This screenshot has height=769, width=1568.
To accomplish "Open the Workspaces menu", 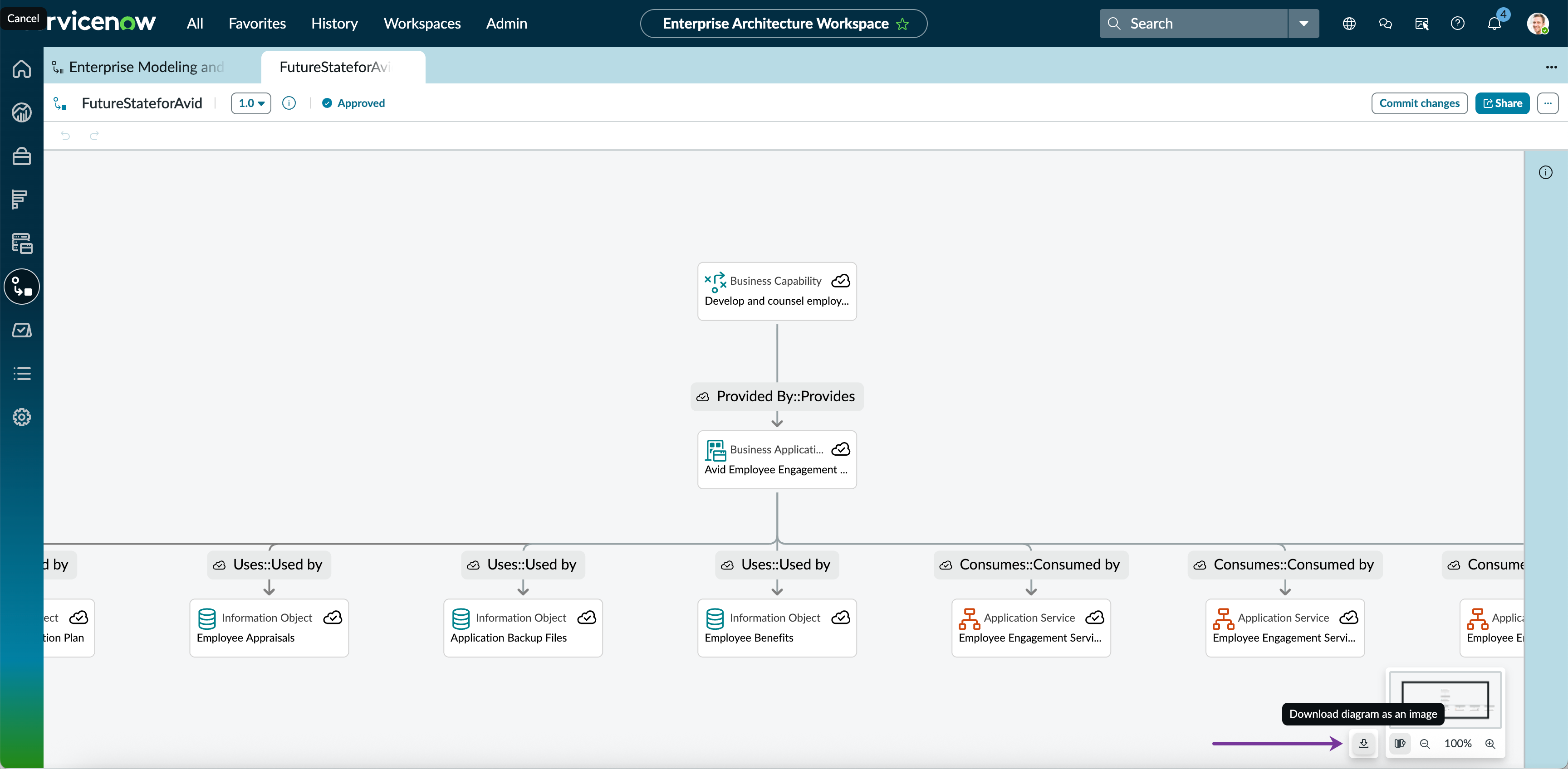I will click(x=422, y=24).
